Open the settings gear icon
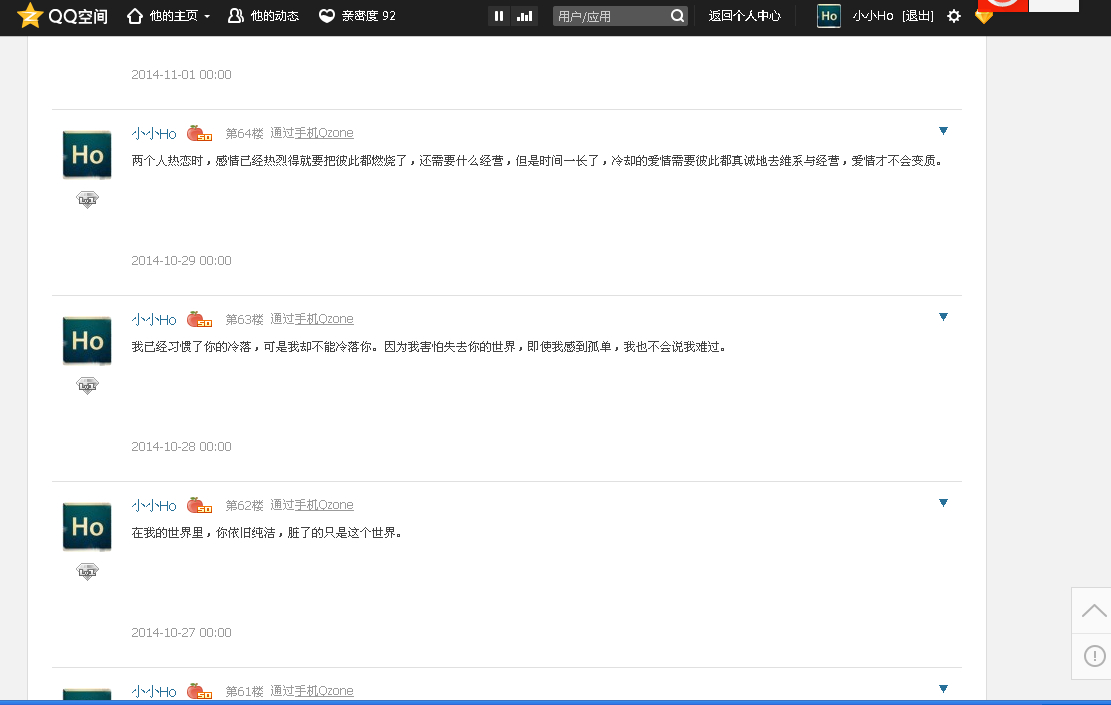The height and width of the screenshot is (705, 1111). [954, 16]
